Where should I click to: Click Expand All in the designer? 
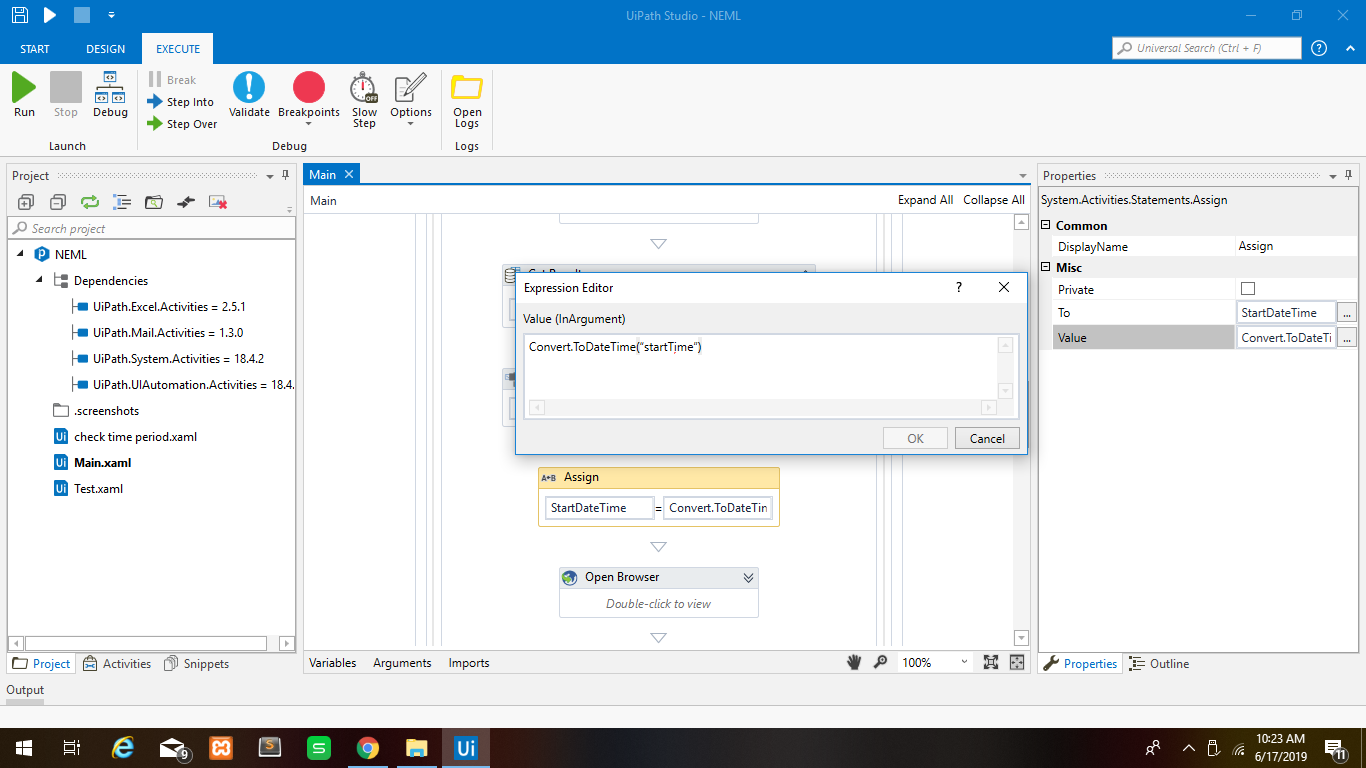(x=925, y=200)
